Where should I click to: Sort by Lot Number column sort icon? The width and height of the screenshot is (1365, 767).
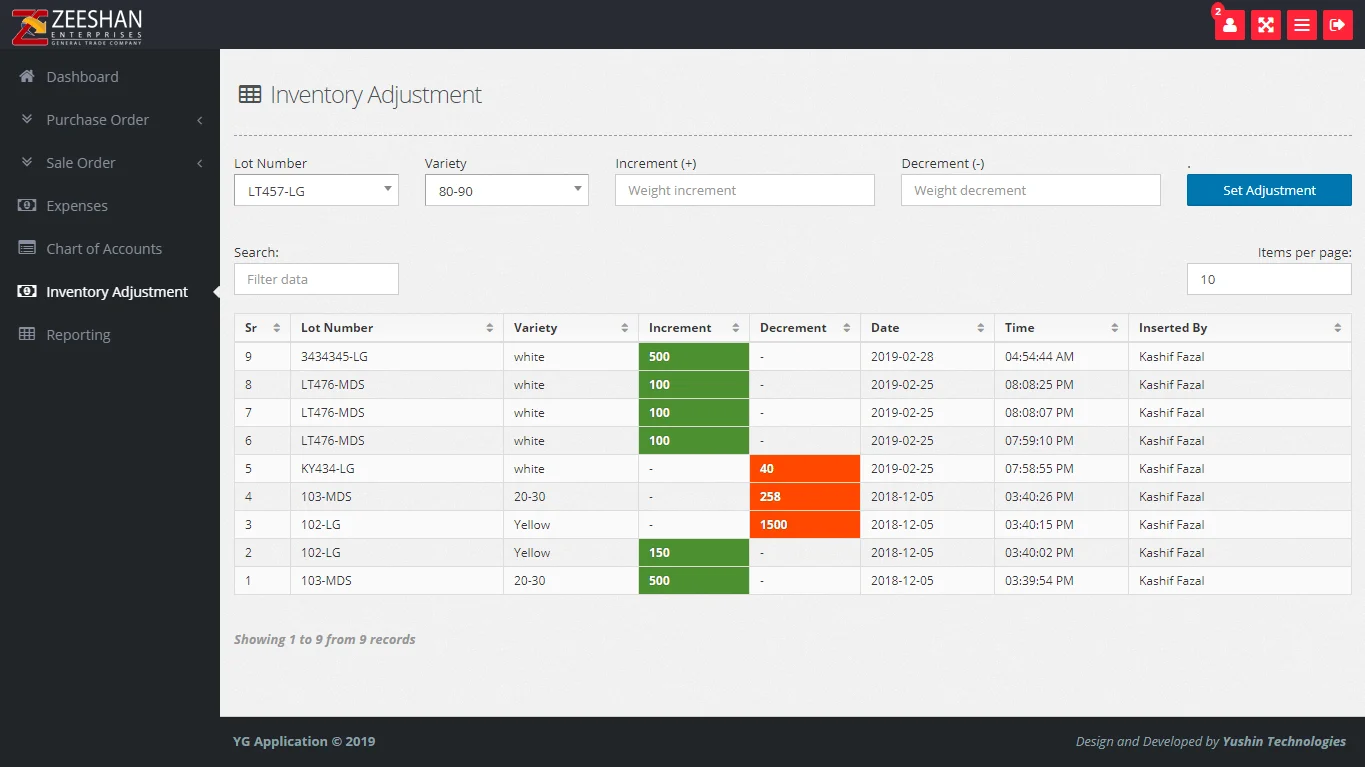coord(490,328)
